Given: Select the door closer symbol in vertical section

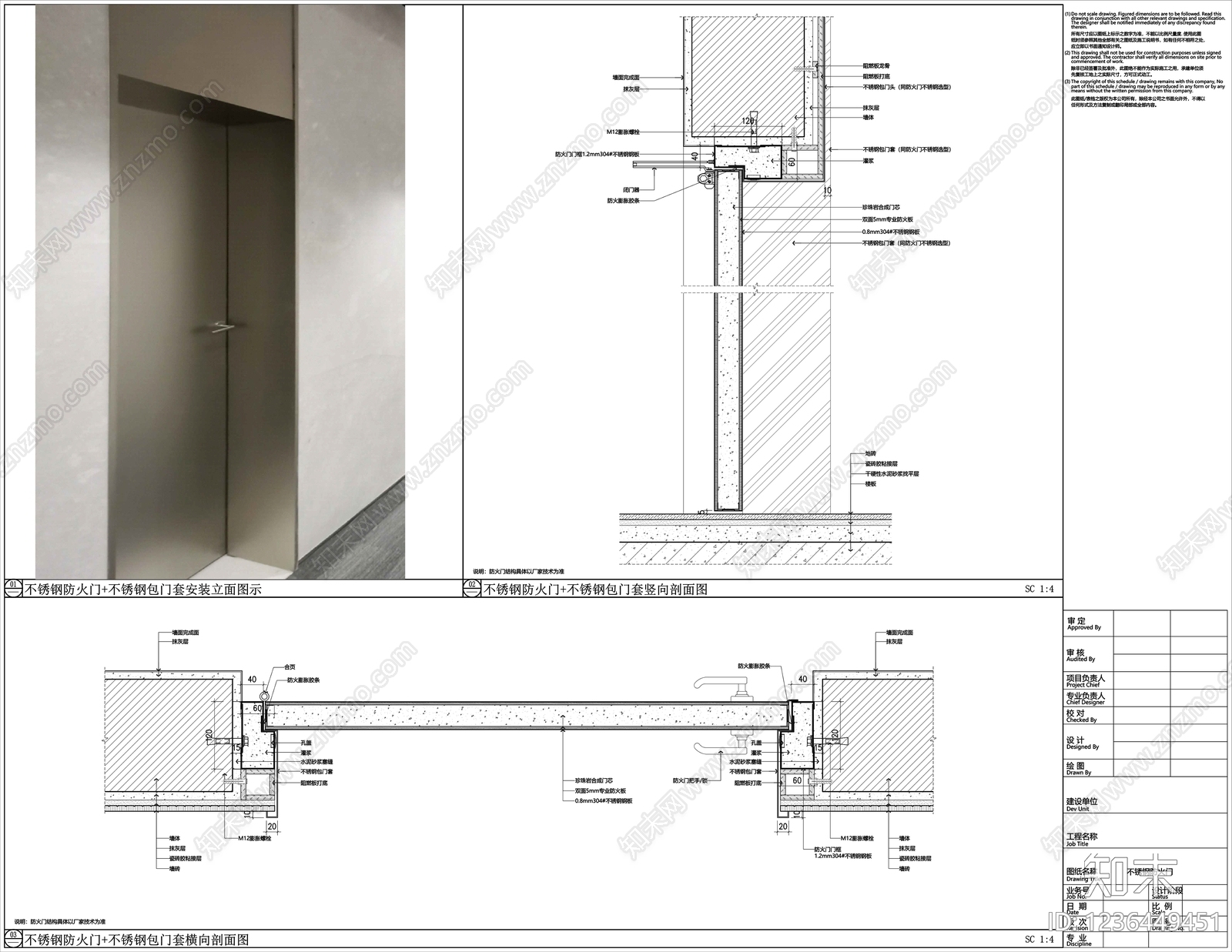Looking at the screenshot, I should 668,171.
